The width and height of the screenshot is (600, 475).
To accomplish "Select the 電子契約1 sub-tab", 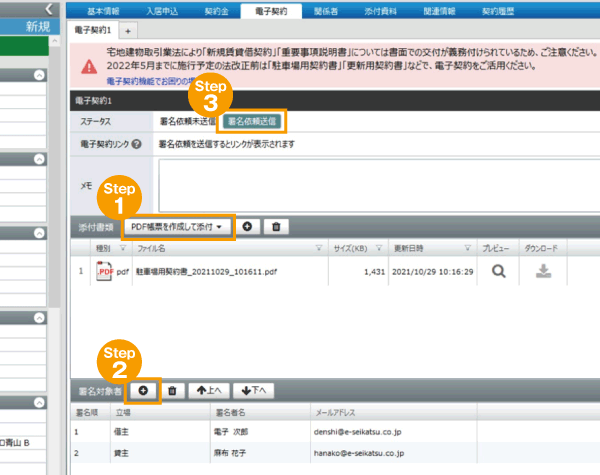I will point(93,30).
